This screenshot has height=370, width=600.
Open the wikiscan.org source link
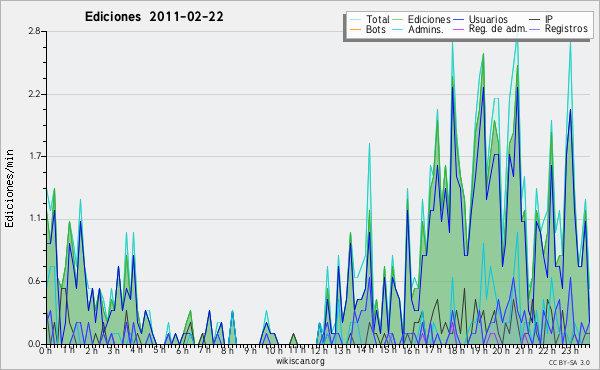click(x=300, y=361)
